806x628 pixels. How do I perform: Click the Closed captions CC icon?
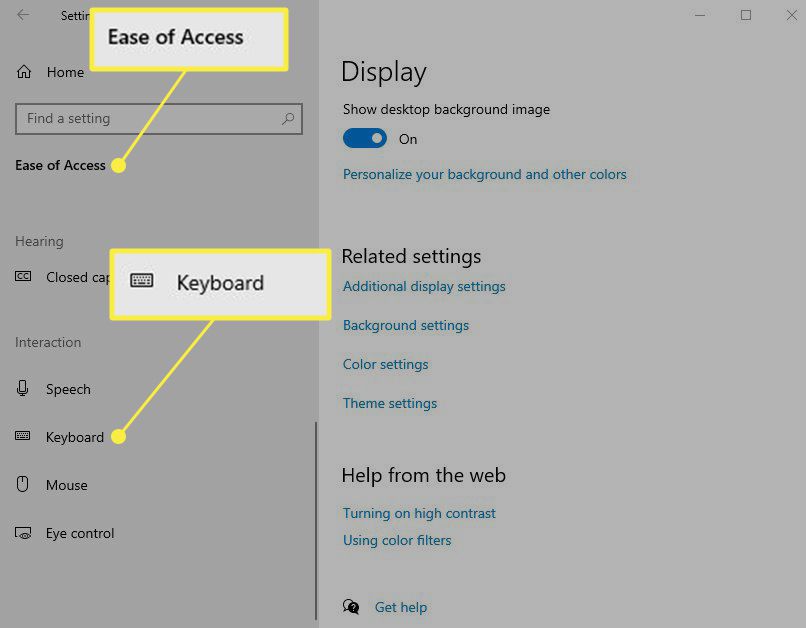pyautogui.click(x=24, y=277)
